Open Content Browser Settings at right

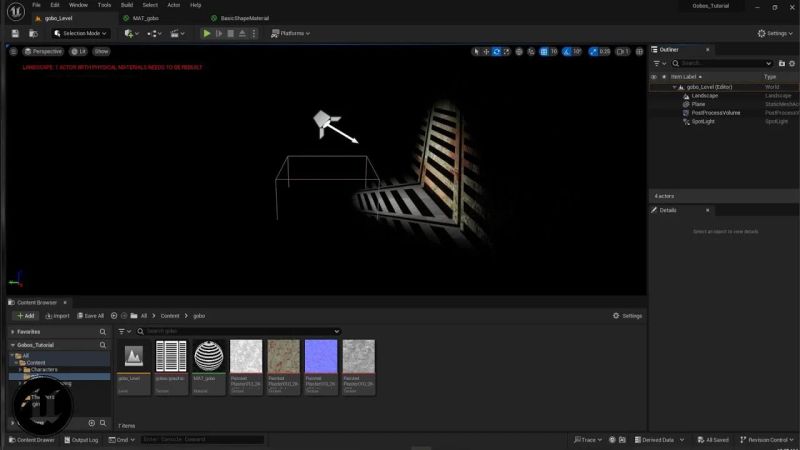tap(627, 316)
